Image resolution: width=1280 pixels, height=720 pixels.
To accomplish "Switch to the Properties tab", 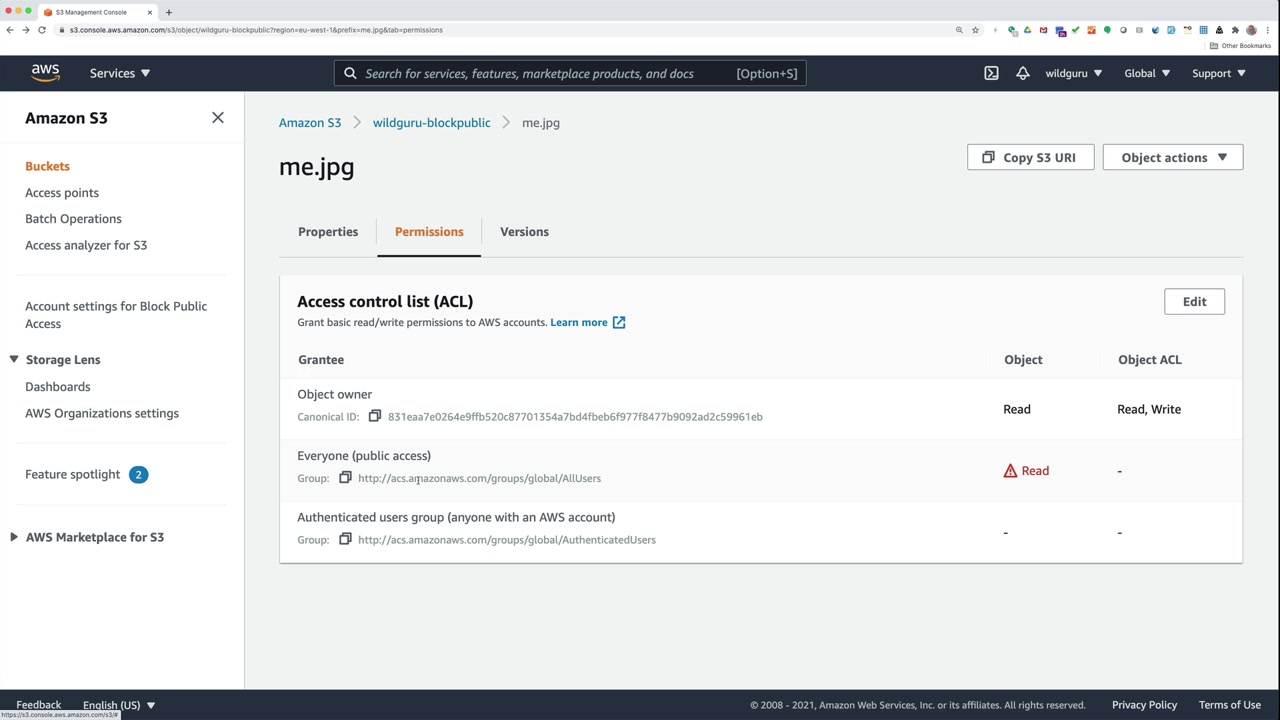I will 328,232.
